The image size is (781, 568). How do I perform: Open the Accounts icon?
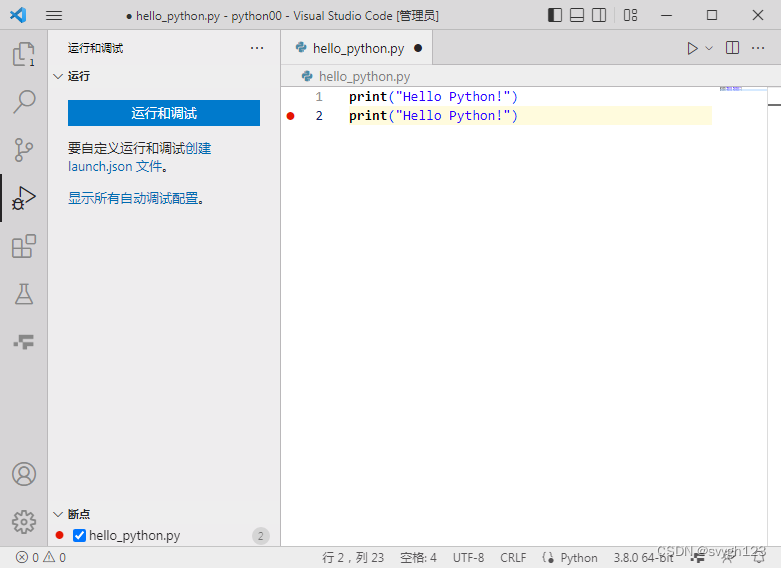pyautogui.click(x=23, y=474)
